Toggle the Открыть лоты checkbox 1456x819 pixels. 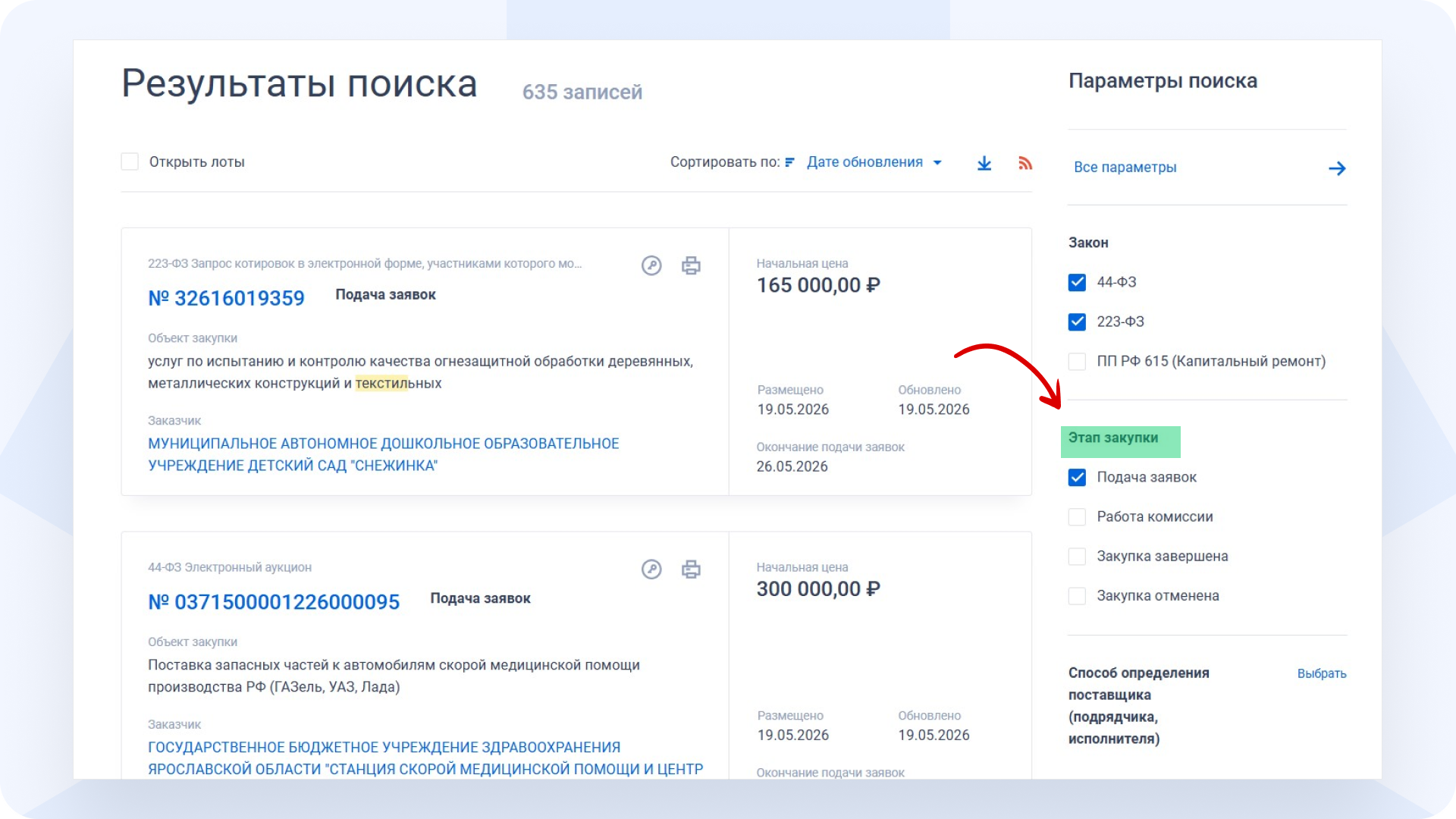pos(130,162)
